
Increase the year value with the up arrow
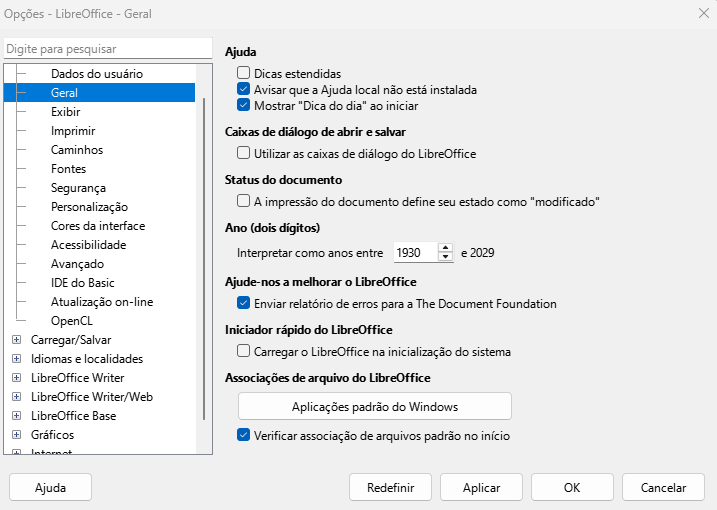pyautogui.click(x=445, y=248)
